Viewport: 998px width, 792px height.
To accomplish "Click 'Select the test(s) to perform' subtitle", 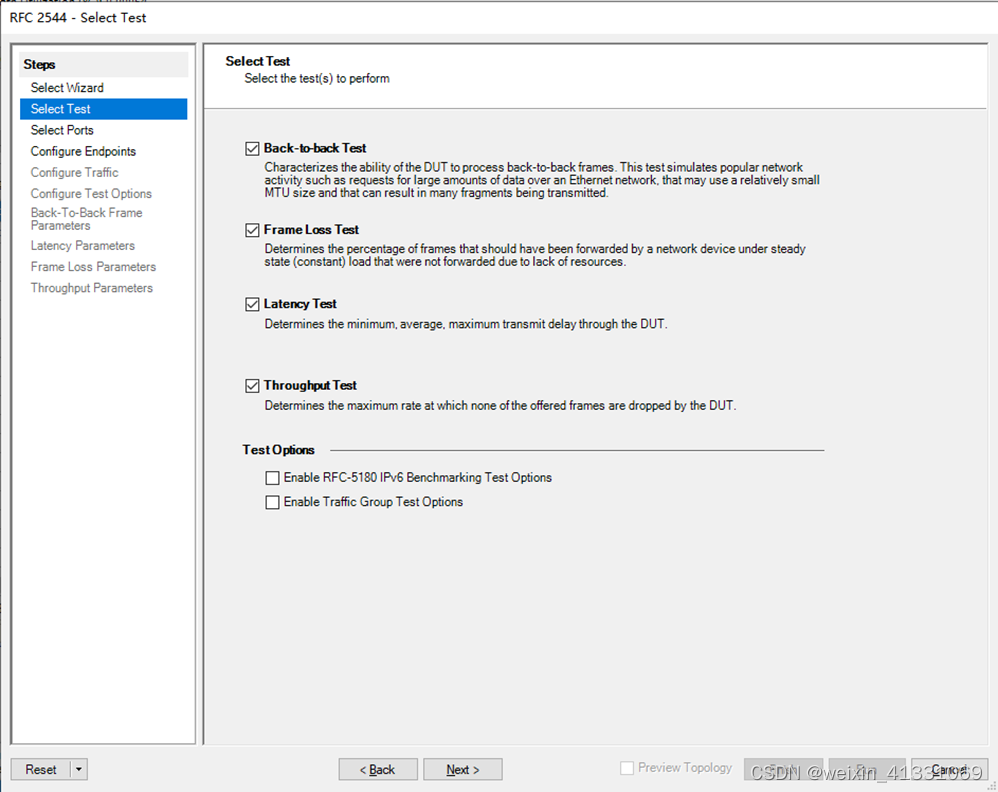I will click(x=317, y=78).
